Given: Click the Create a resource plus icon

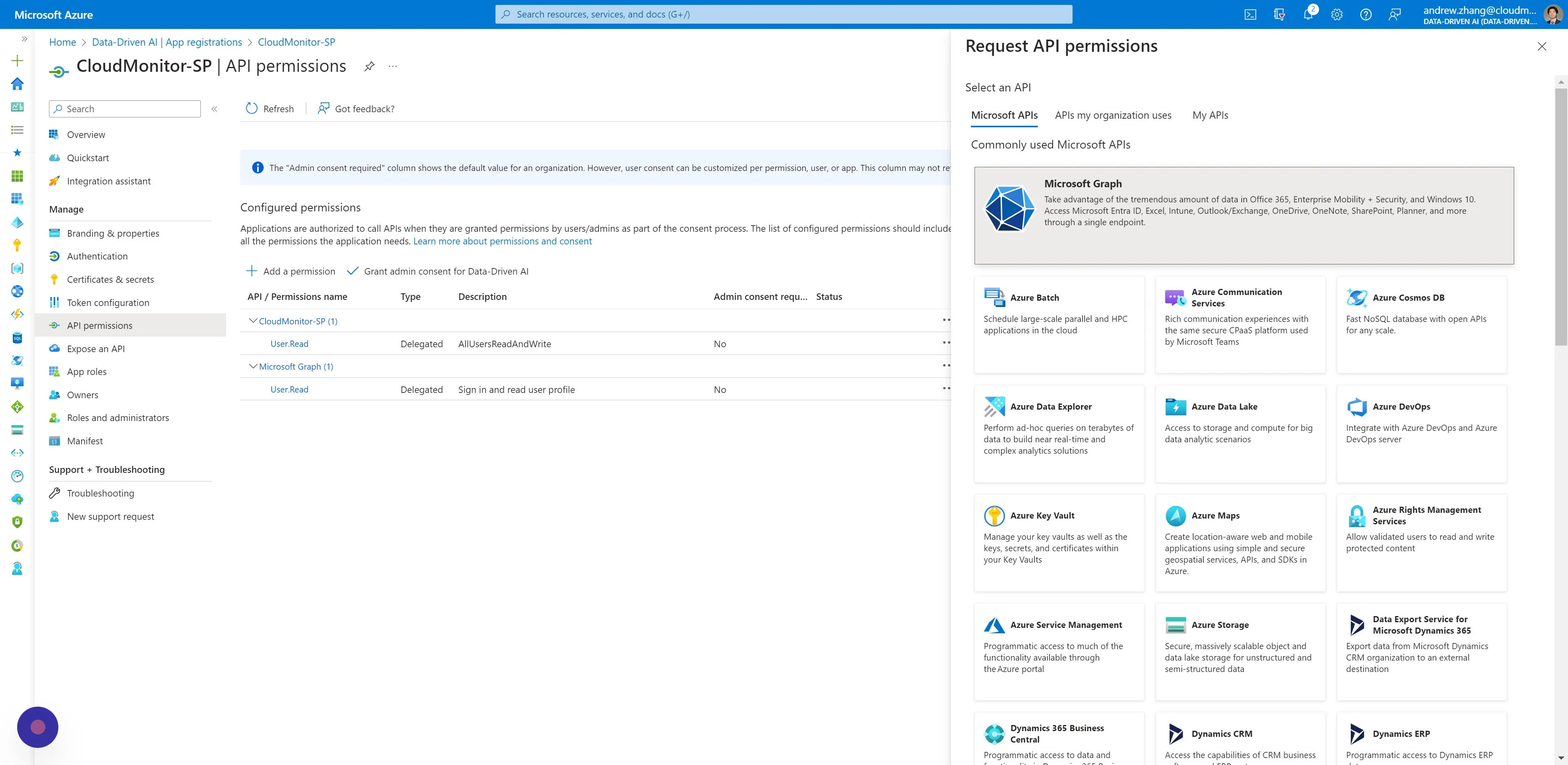Looking at the screenshot, I should click(x=18, y=60).
